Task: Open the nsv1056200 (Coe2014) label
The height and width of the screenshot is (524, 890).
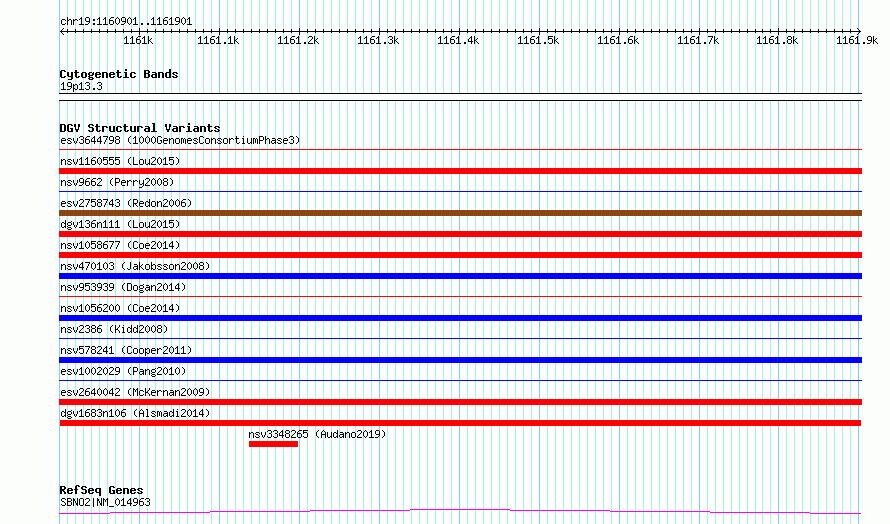Action: click(120, 308)
